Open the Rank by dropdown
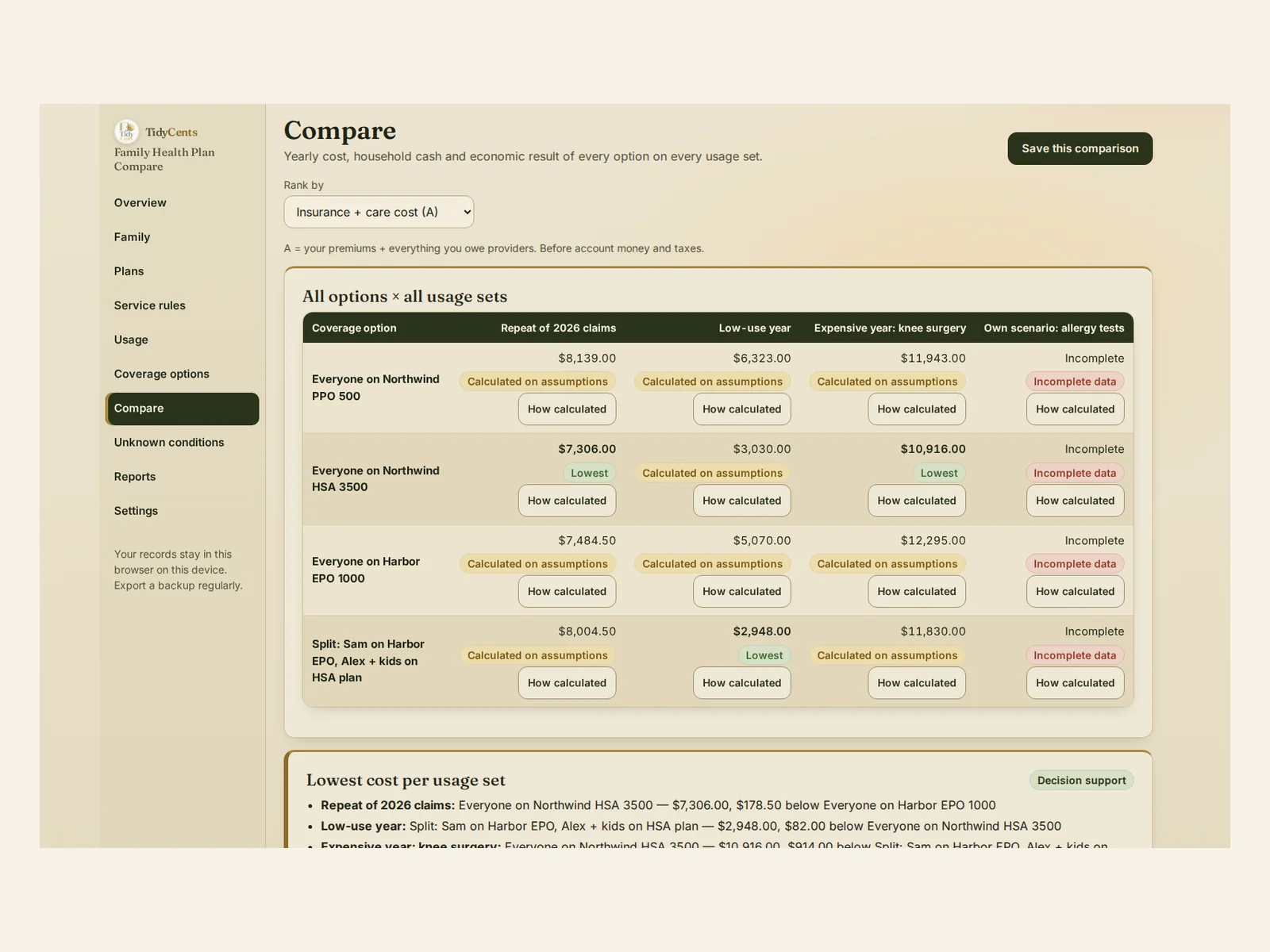This screenshot has width=1270, height=952. point(379,212)
